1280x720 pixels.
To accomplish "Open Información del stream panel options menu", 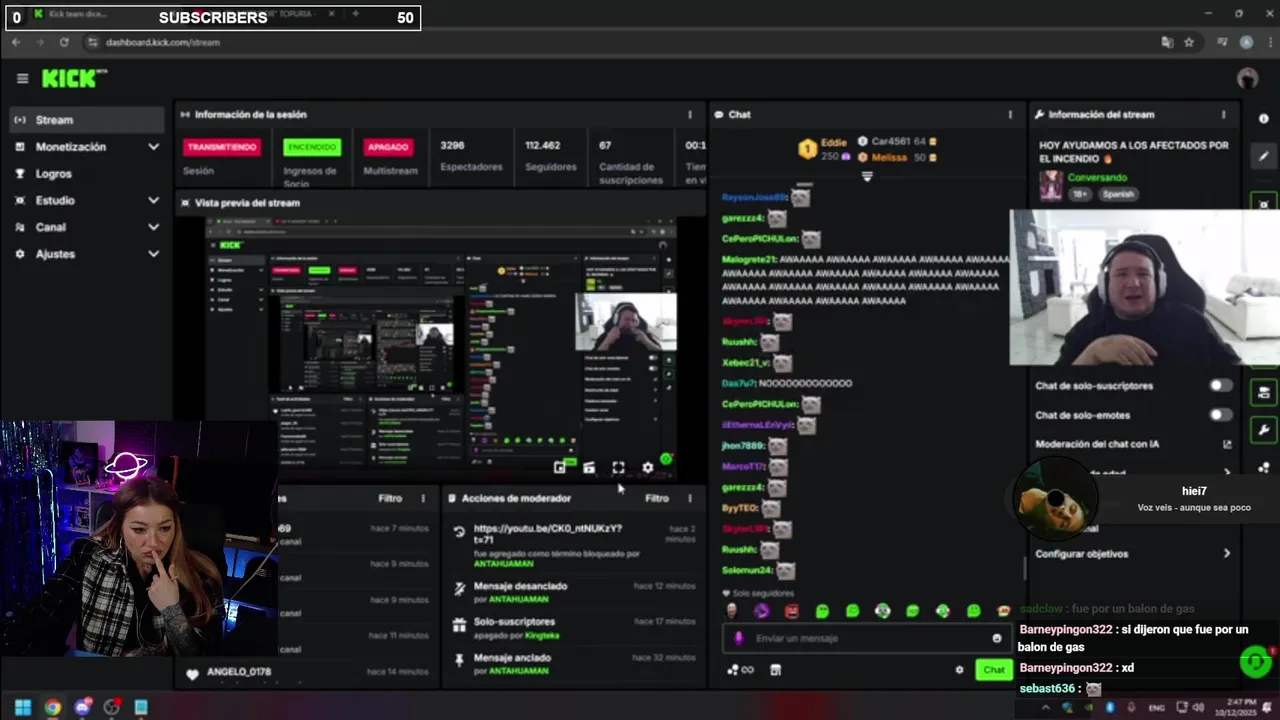I will tap(1223, 115).
